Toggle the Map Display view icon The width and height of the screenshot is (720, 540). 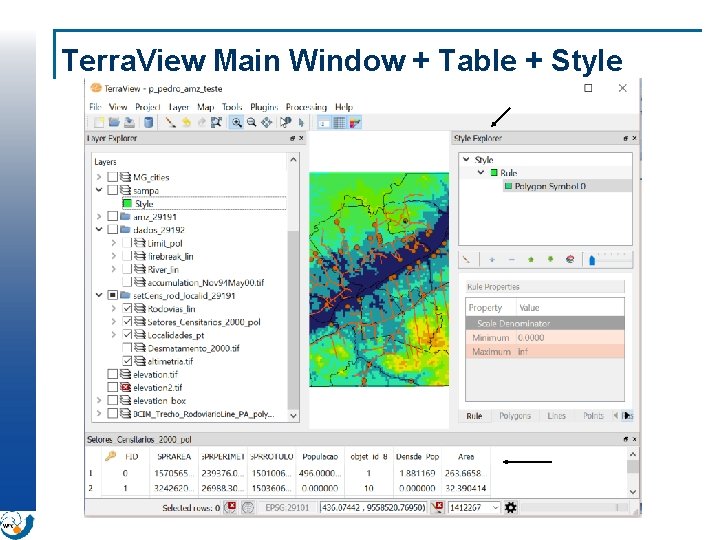(324, 123)
